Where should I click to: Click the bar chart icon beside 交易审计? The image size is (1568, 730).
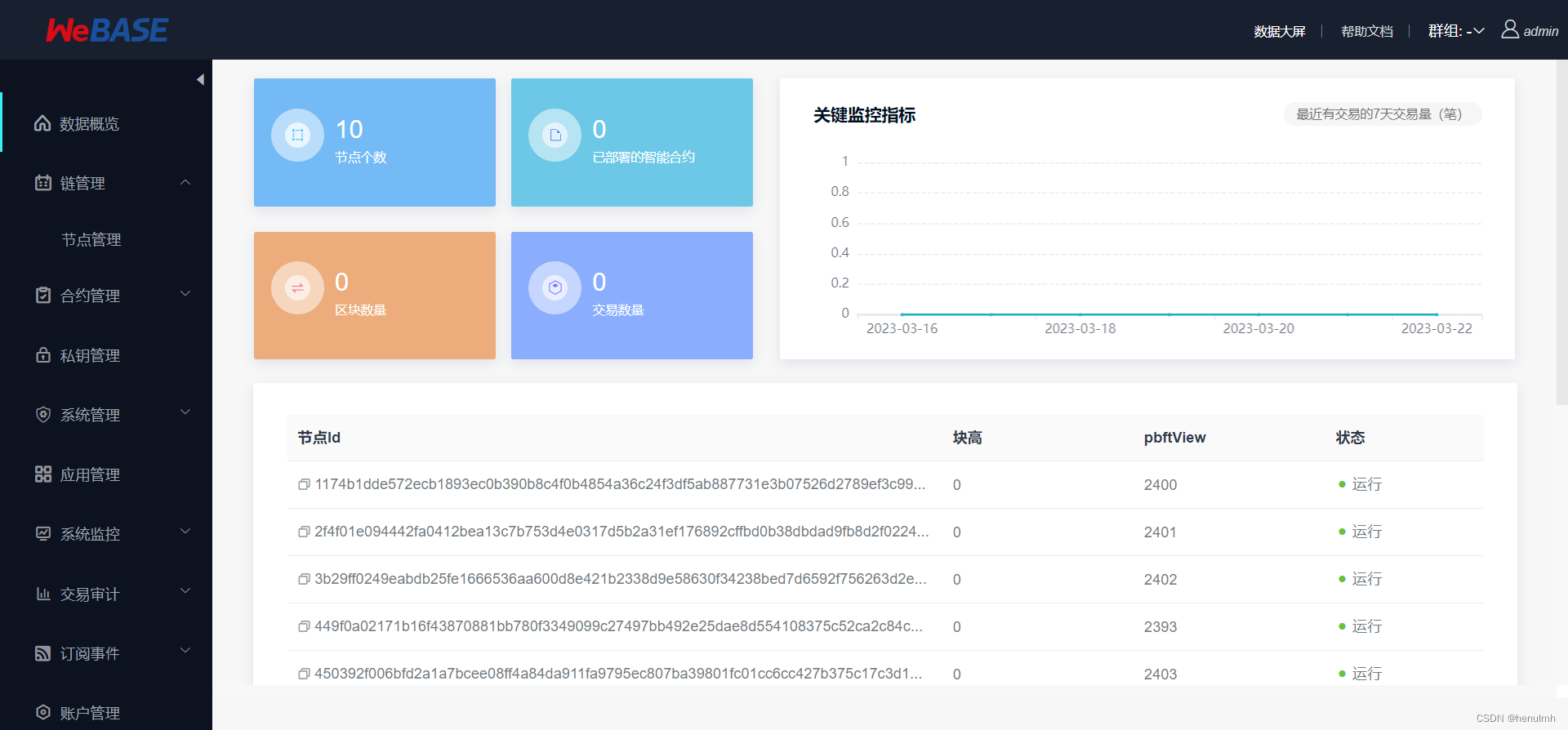point(43,594)
